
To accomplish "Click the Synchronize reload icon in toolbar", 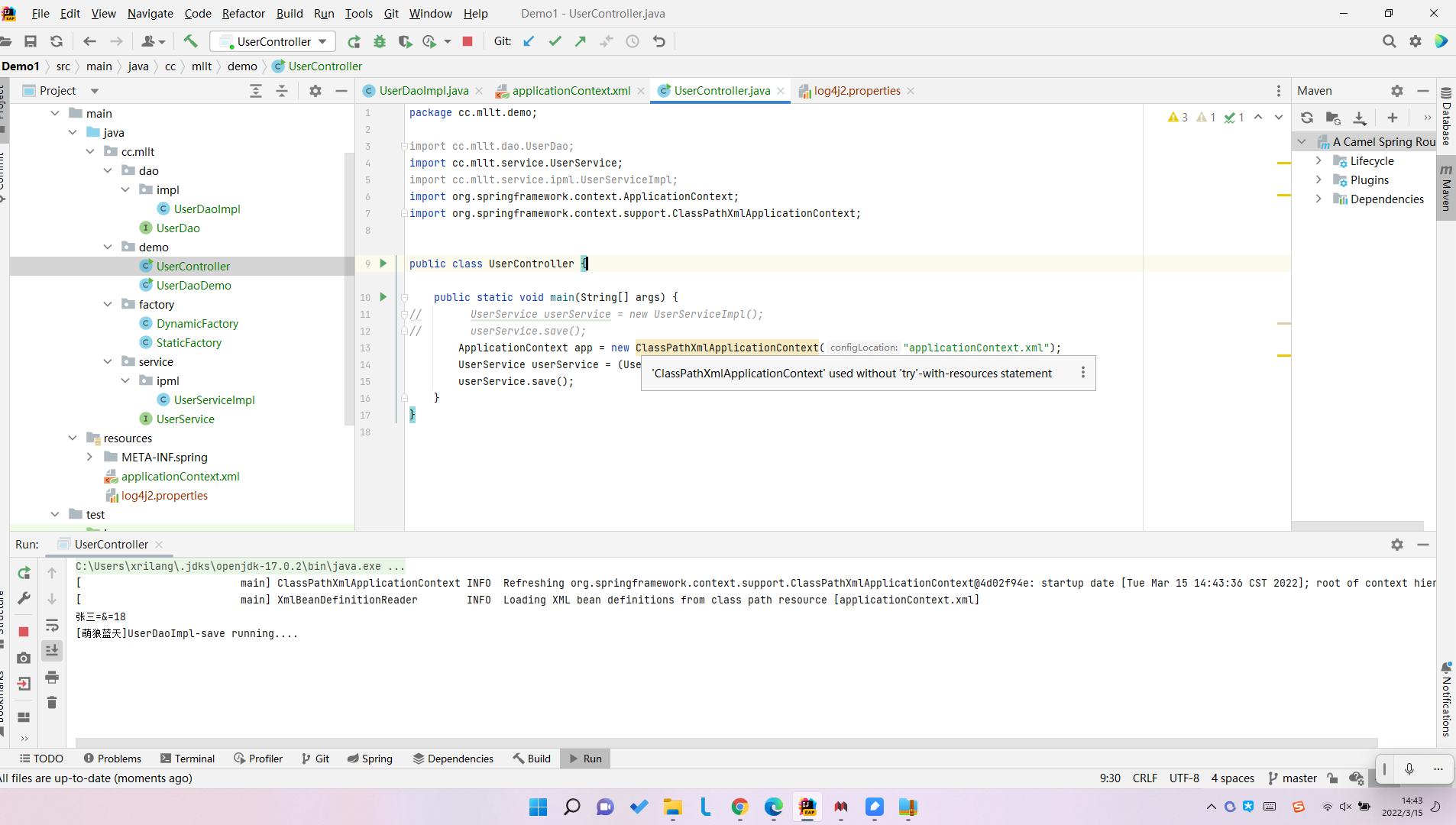I will coord(57,41).
